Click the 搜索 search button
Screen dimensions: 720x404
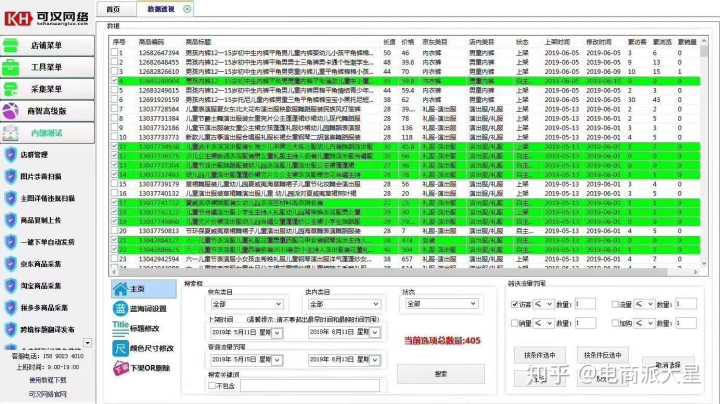[441, 374]
